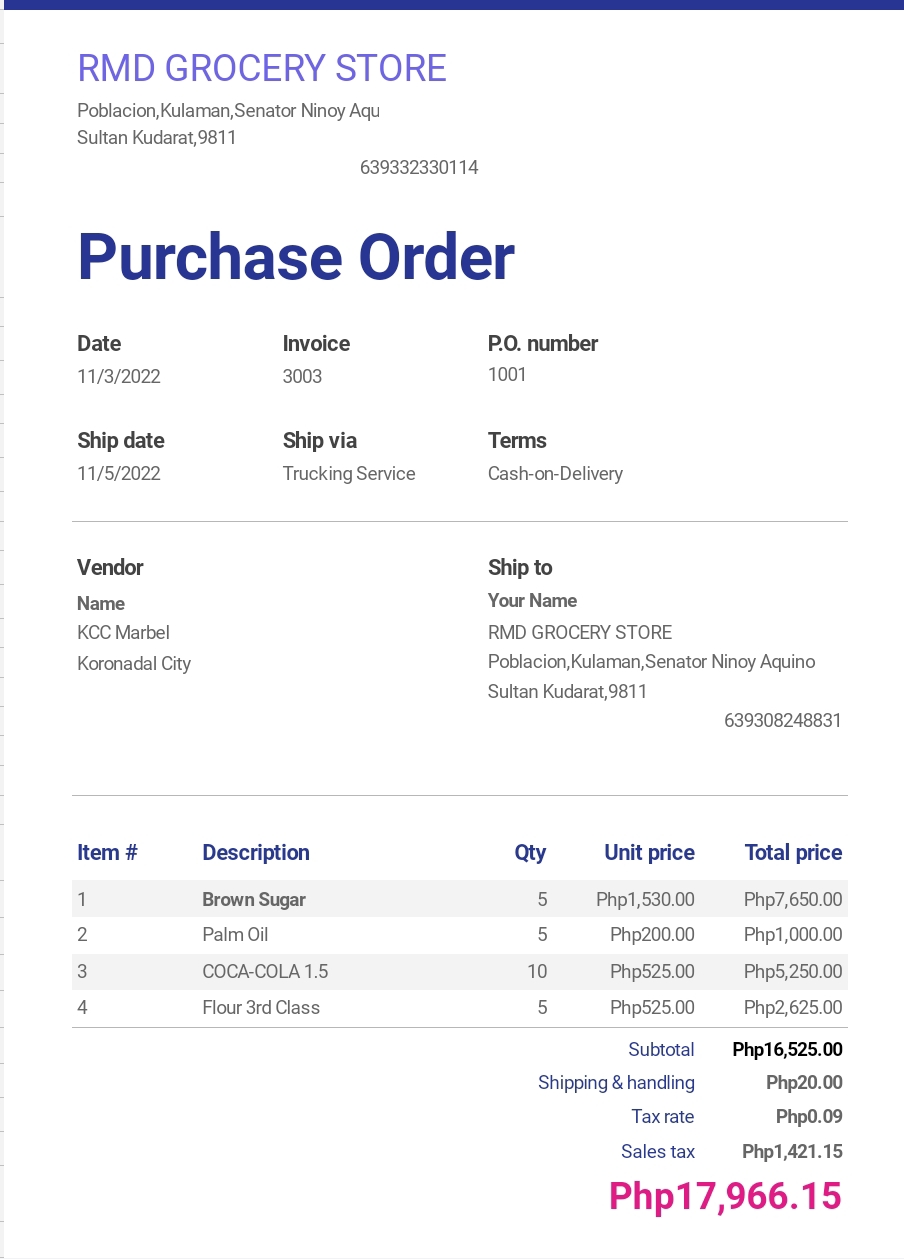Click the Description column header
This screenshot has width=904, height=1259.
coord(256,853)
